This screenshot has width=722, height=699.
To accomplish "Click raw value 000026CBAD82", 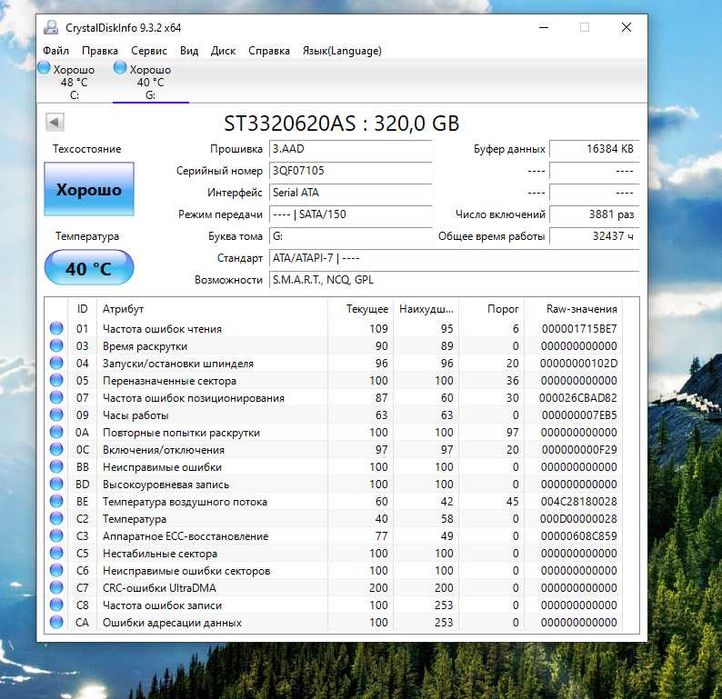I will click(x=578, y=398).
